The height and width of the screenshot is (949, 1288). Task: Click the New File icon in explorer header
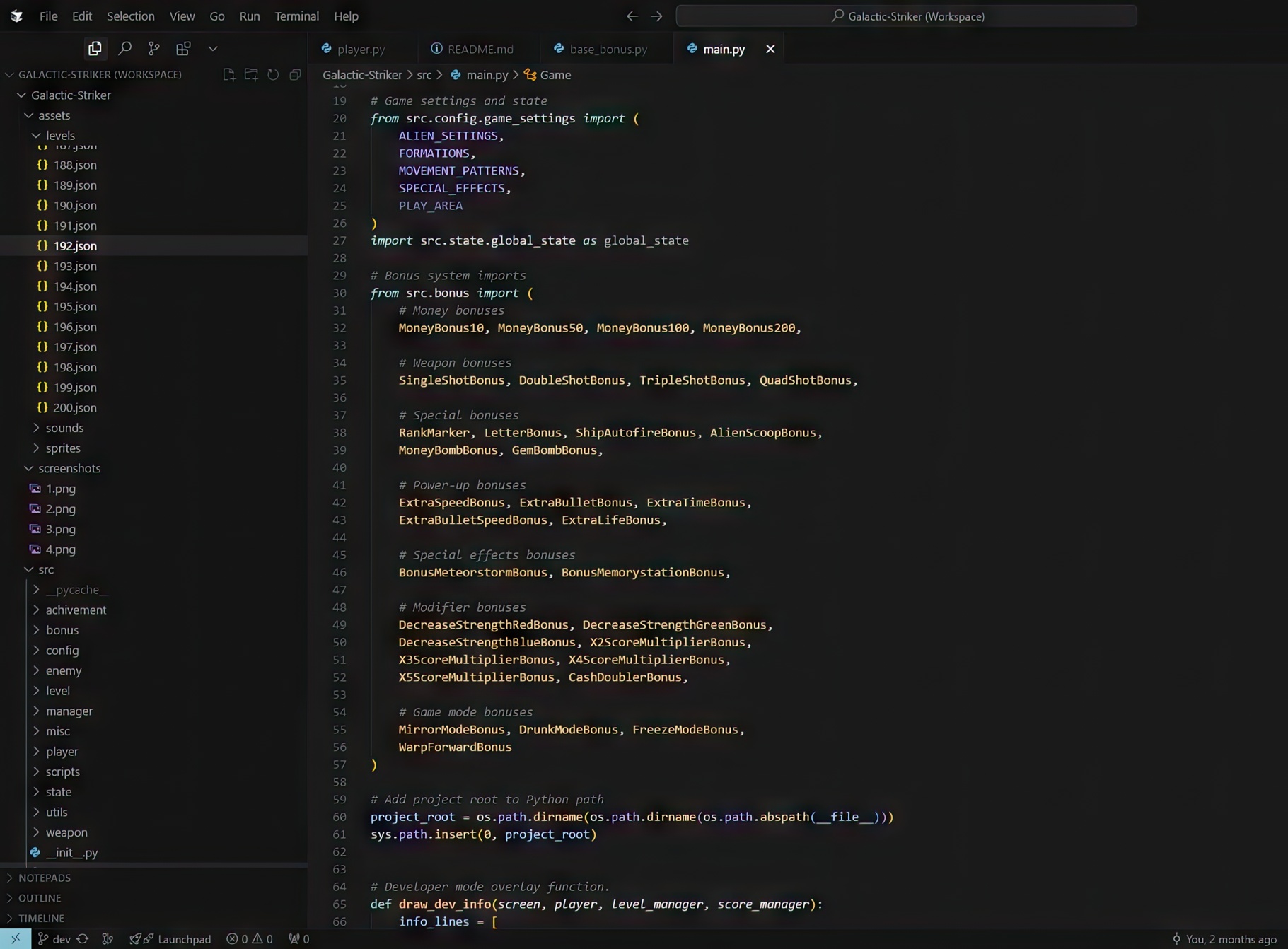click(228, 74)
